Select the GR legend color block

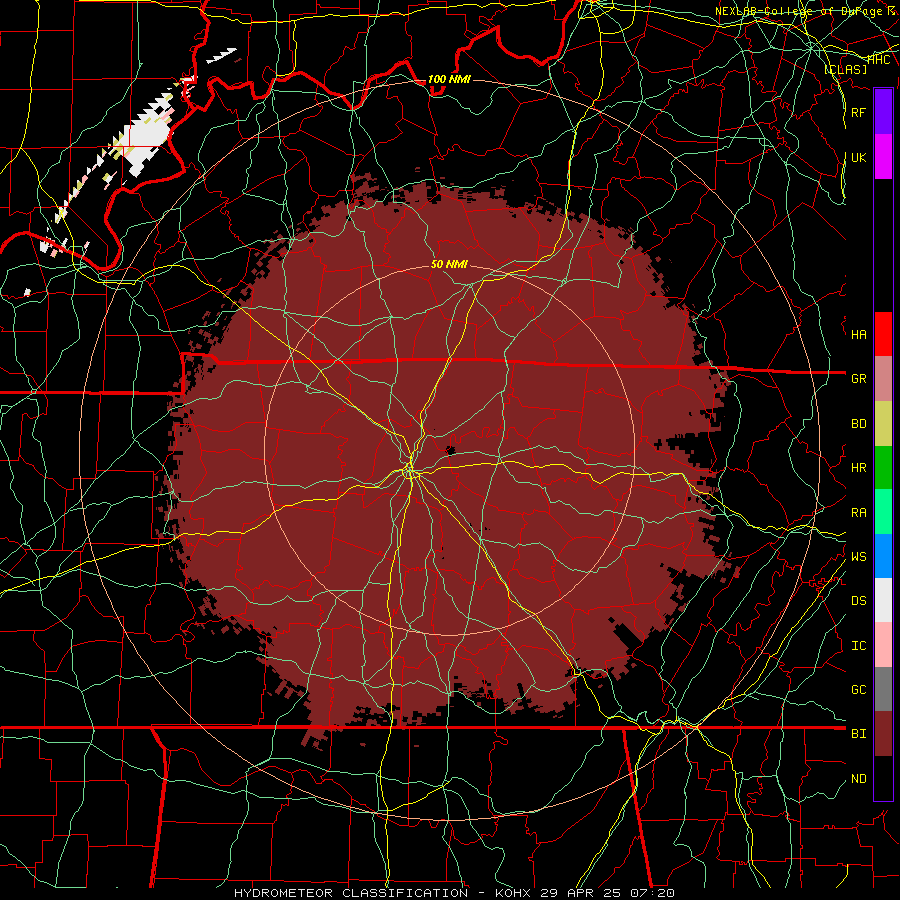click(x=883, y=378)
